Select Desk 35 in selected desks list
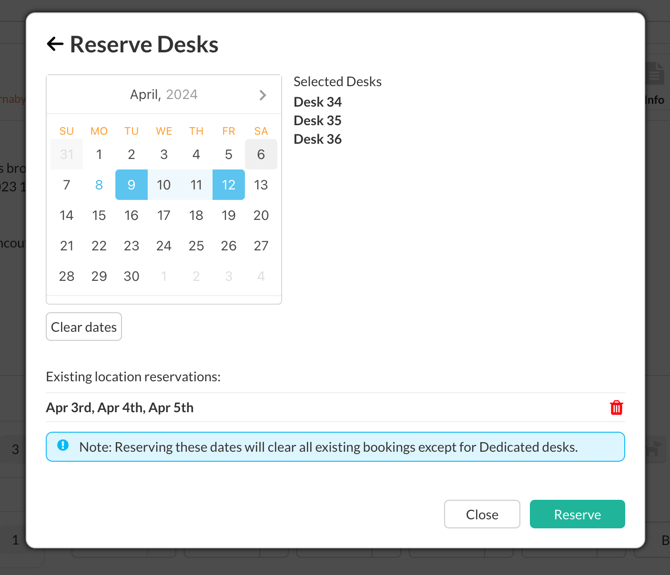 (317, 120)
